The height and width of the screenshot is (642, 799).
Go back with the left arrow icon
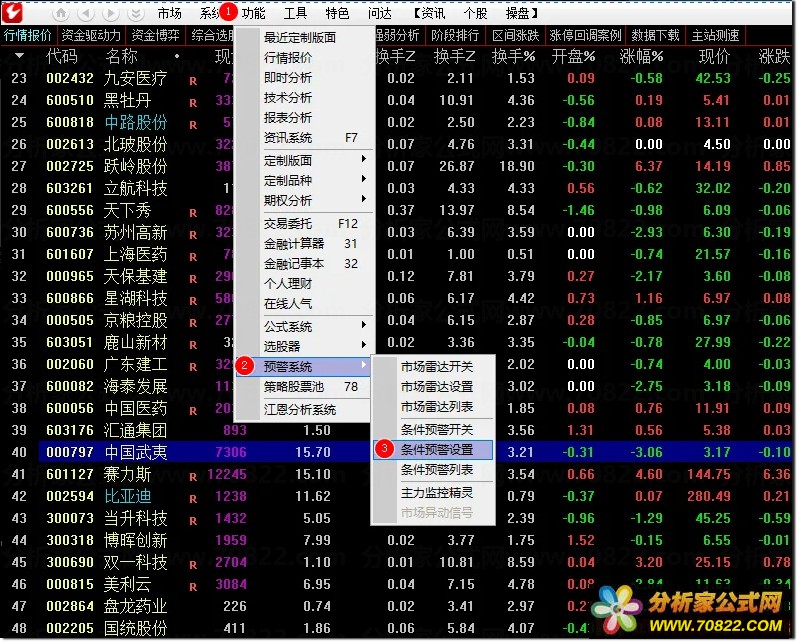pyautogui.click(x=86, y=13)
